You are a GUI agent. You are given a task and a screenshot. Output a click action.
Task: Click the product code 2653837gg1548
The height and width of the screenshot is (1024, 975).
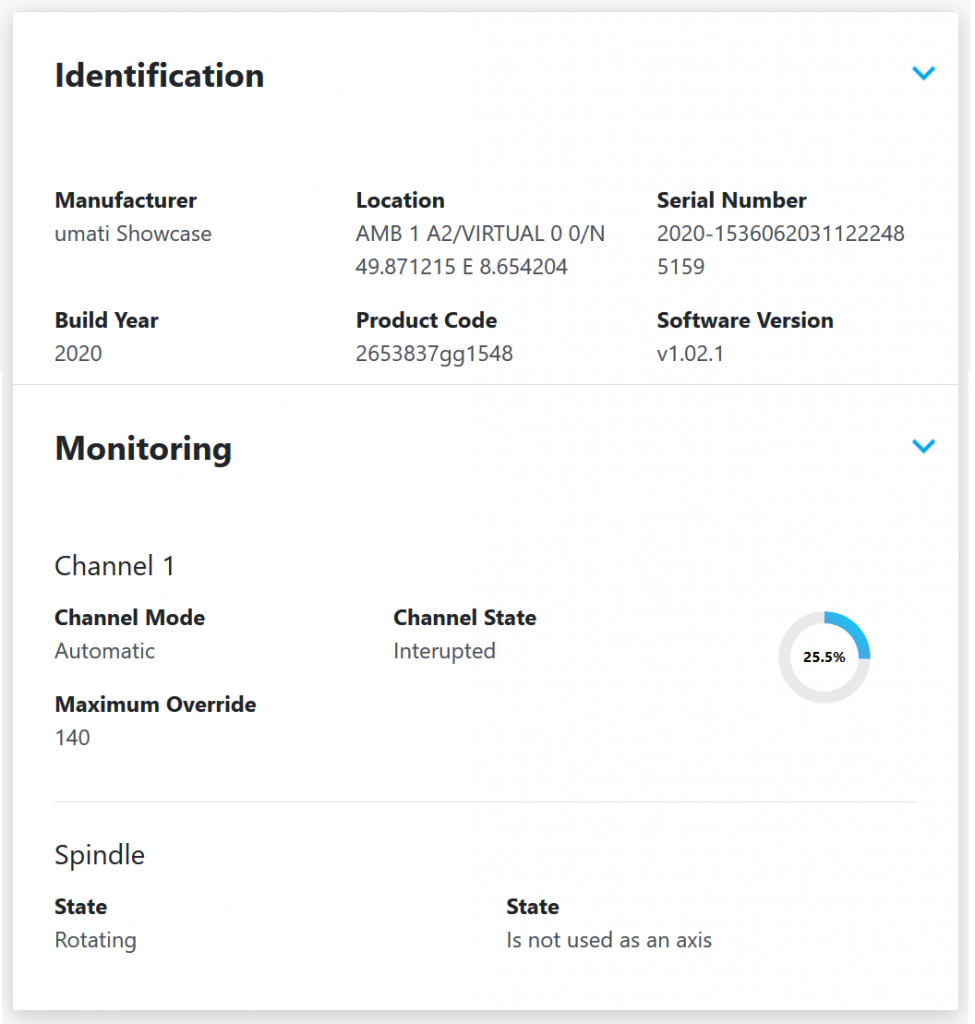434,353
